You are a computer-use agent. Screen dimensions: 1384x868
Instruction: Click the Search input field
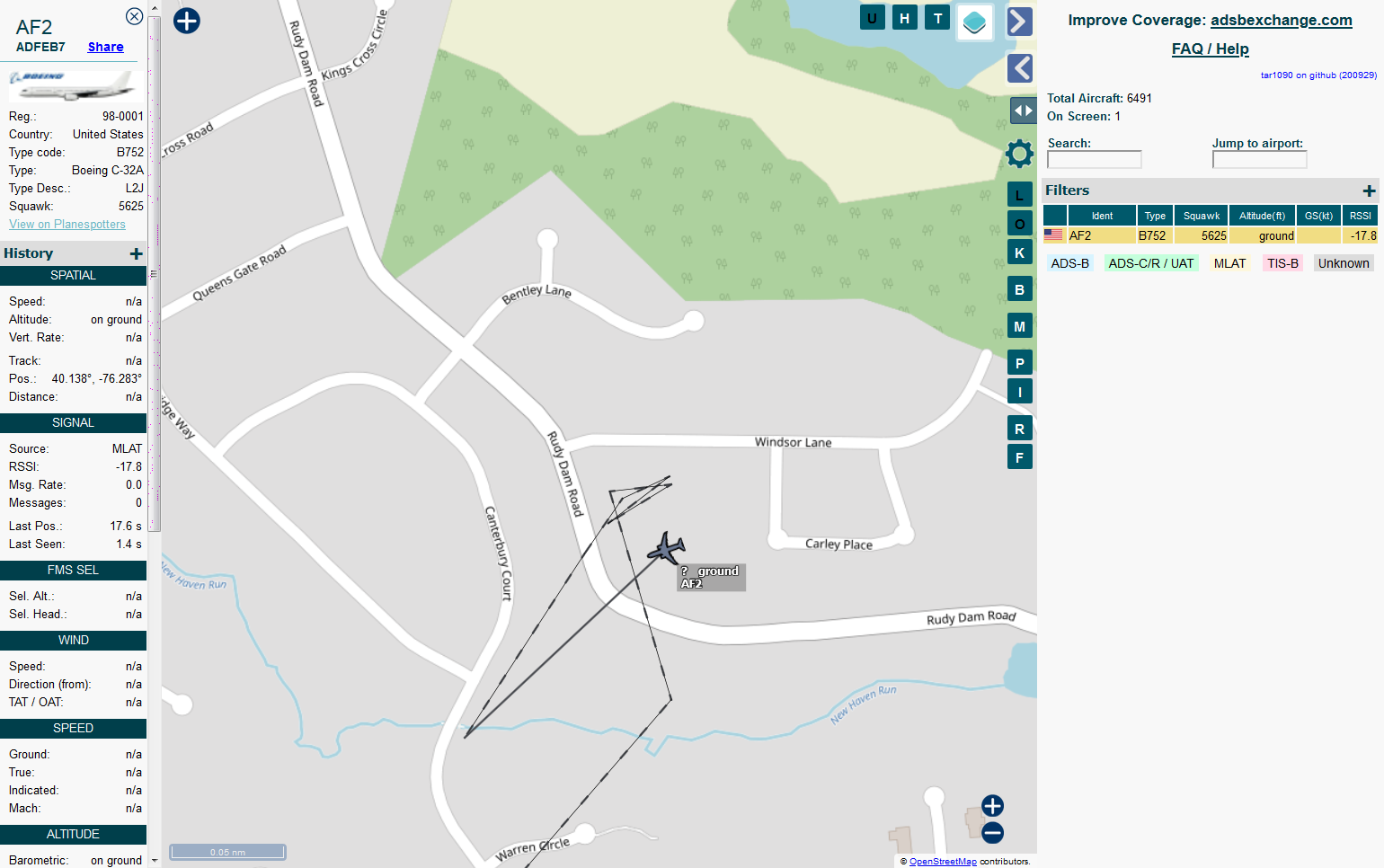pyautogui.click(x=1094, y=160)
